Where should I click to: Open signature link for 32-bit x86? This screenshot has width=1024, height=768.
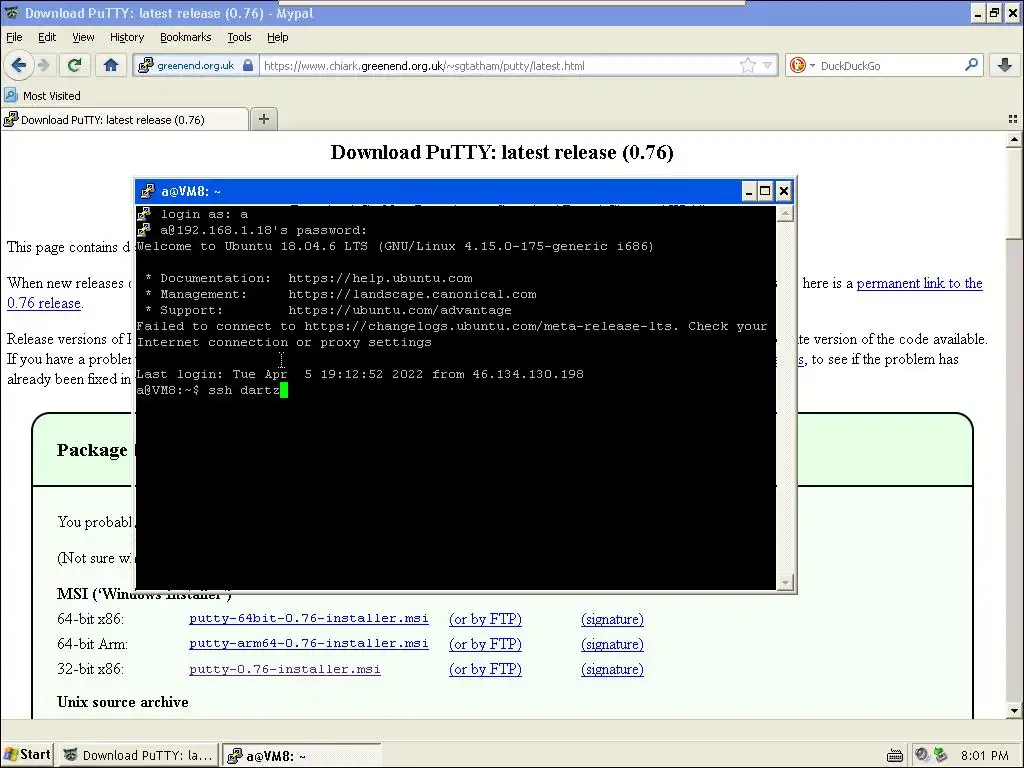click(x=612, y=669)
